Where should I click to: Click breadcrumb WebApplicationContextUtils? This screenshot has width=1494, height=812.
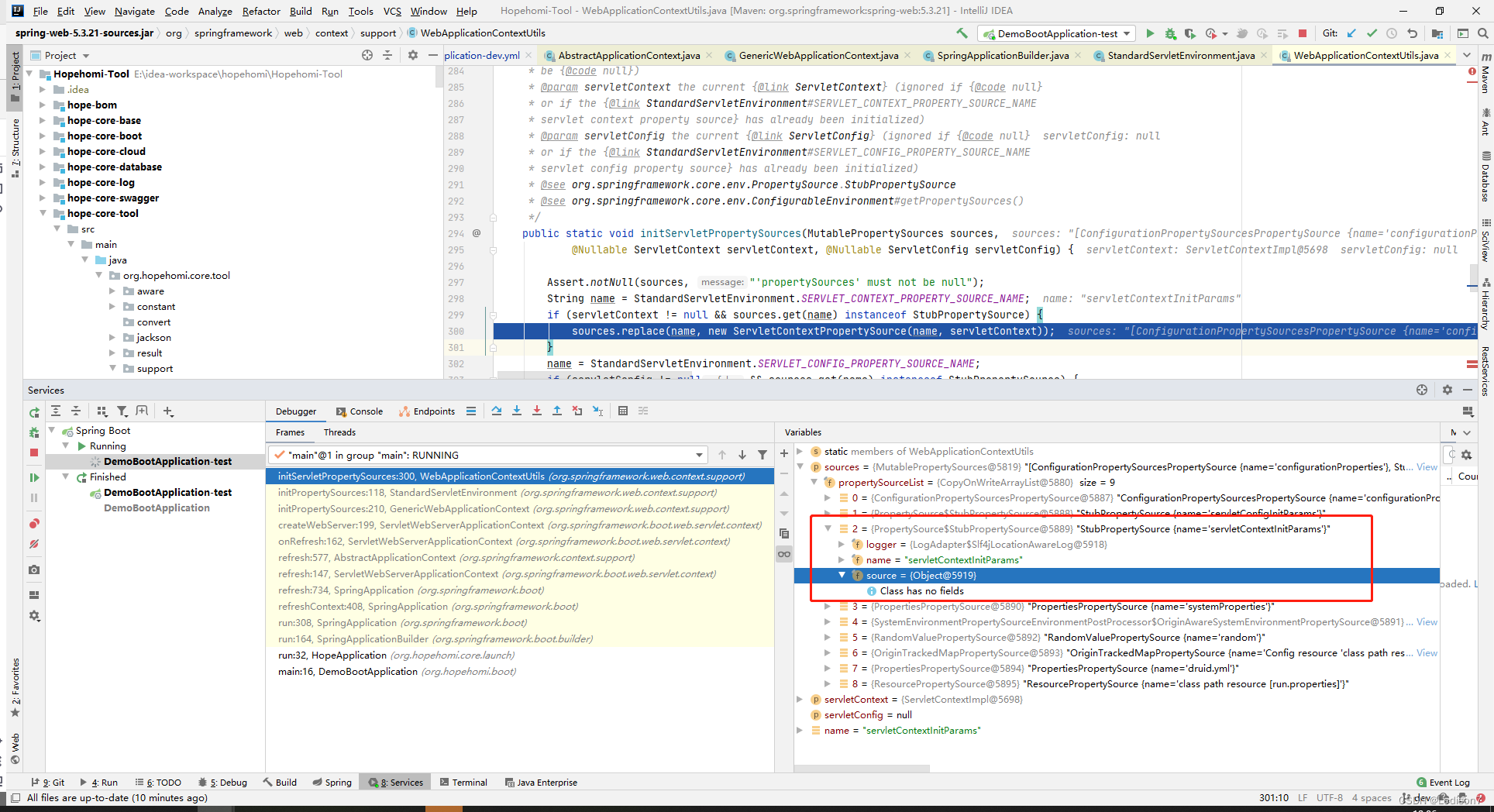pyautogui.click(x=477, y=33)
